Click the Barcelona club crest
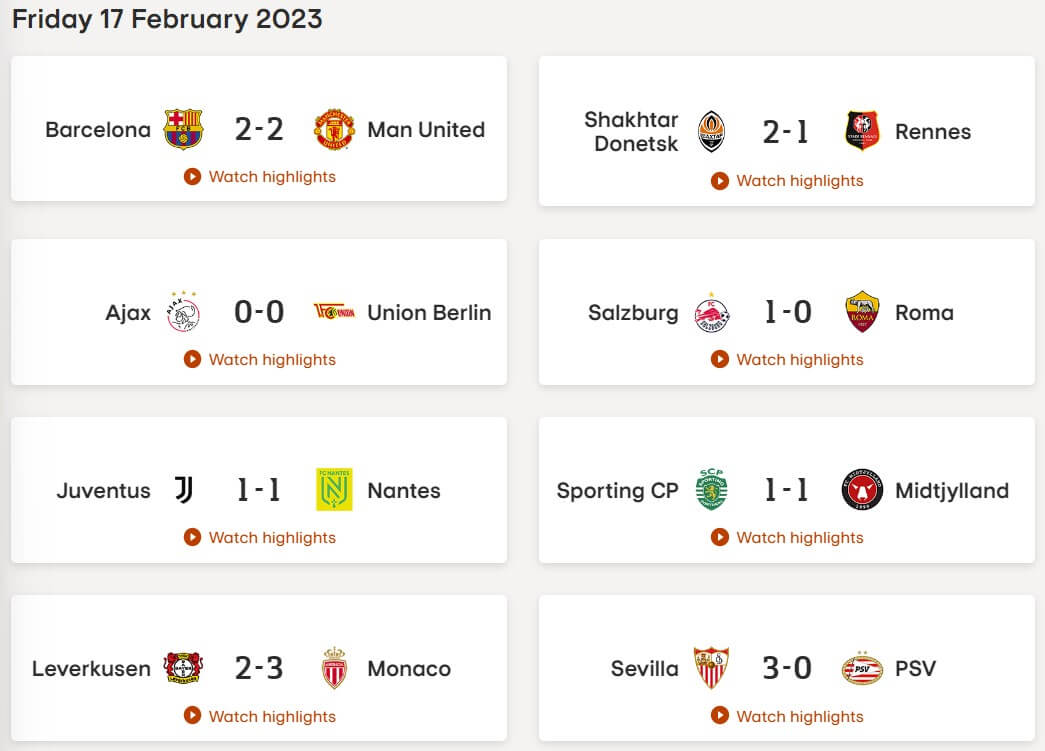Viewport: 1045px width, 751px height. pyautogui.click(x=183, y=129)
